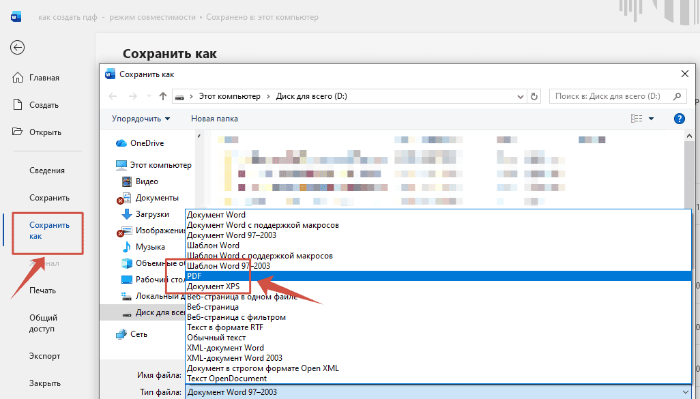The height and width of the screenshot is (399, 700).
Task: Click the Объемные объекты folder icon
Action: tap(127, 263)
